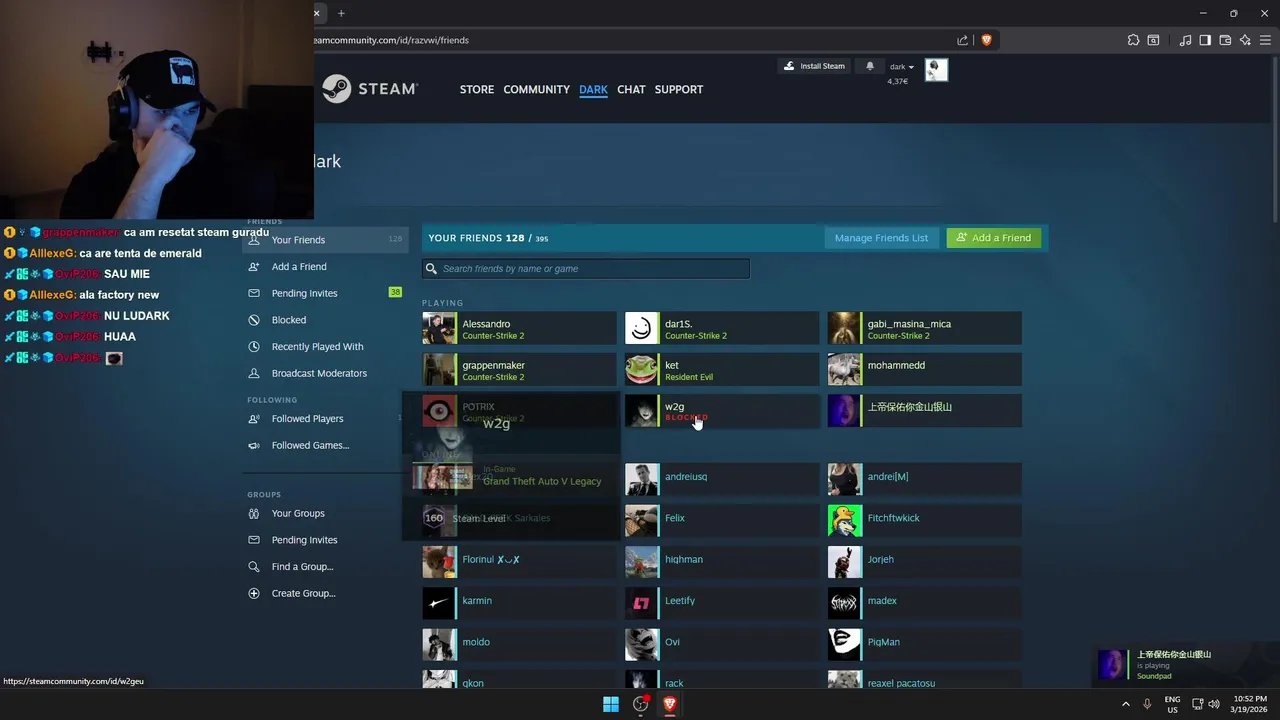Click the taskbar microphone icon

(x=1149, y=704)
